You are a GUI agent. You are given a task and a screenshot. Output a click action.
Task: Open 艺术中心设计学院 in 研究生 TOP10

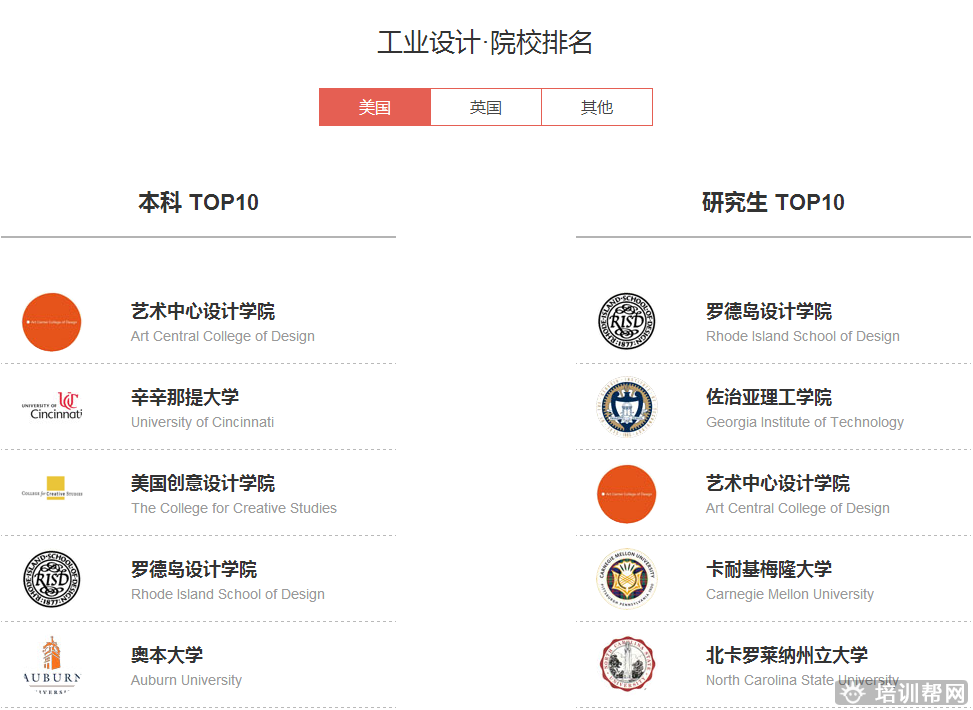pyautogui.click(x=778, y=483)
